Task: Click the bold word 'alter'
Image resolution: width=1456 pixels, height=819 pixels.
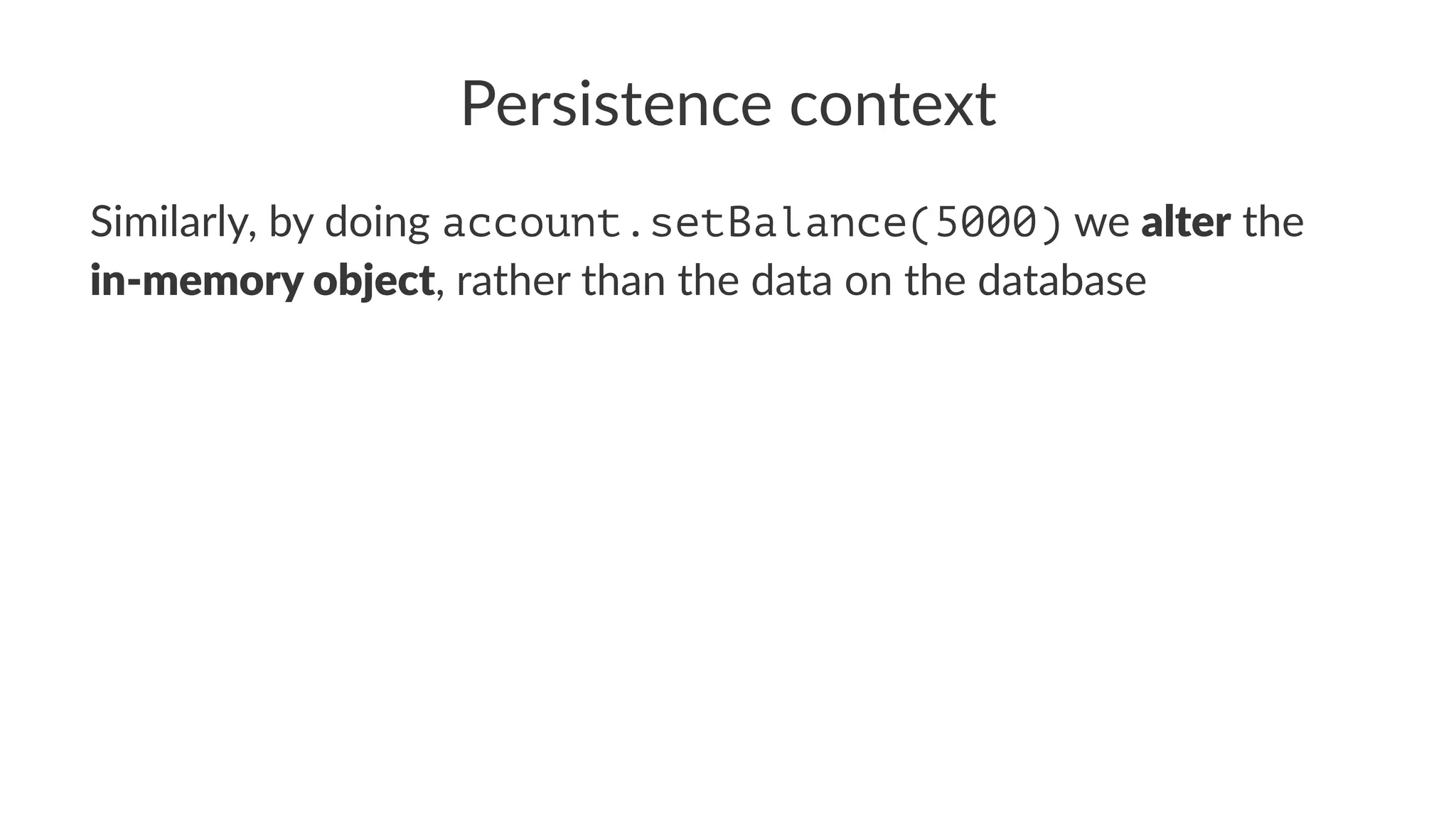Action: coord(1186,222)
